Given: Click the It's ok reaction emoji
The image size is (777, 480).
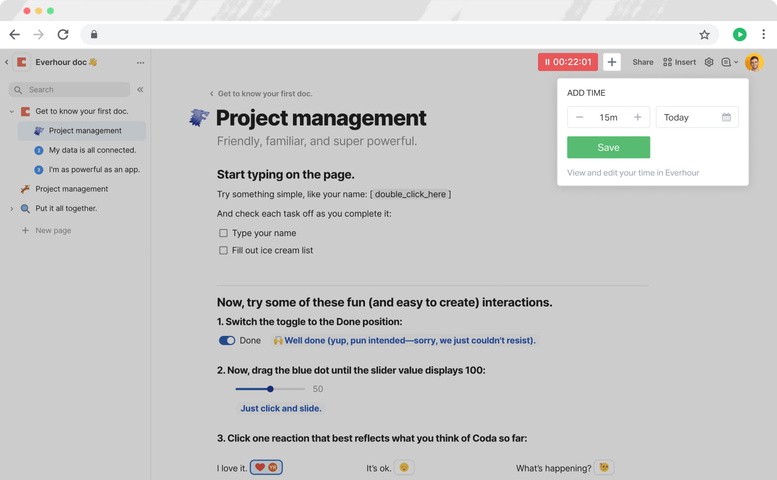Looking at the screenshot, I should pyautogui.click(x=404, y=467).
